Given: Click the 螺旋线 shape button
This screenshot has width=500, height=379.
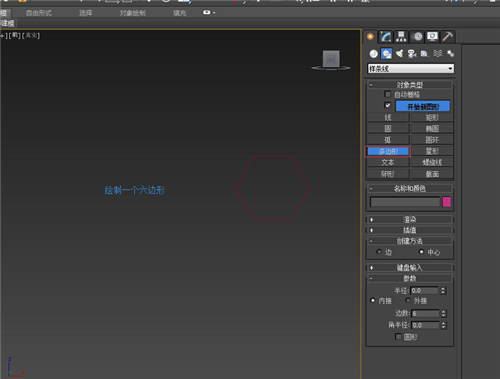Looking at the screenshot, I should pyautogui.click(x=432, y=163).
